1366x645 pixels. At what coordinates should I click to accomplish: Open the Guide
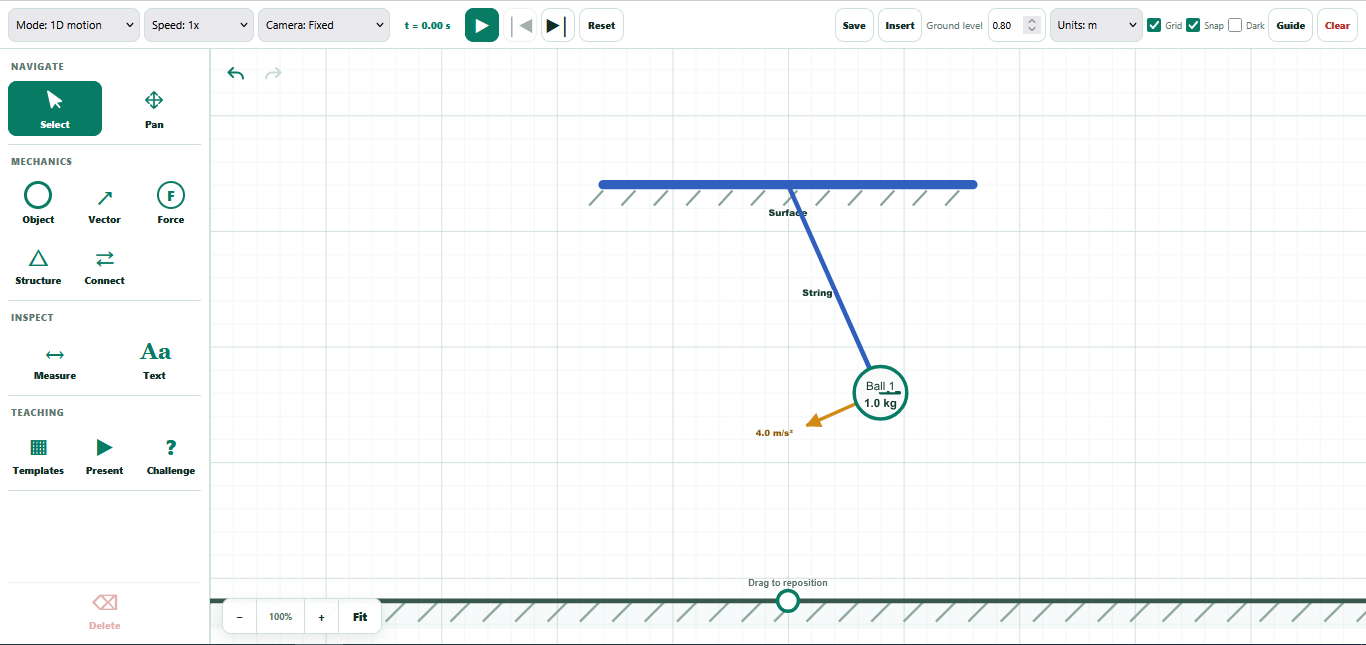coord(1291,25)
